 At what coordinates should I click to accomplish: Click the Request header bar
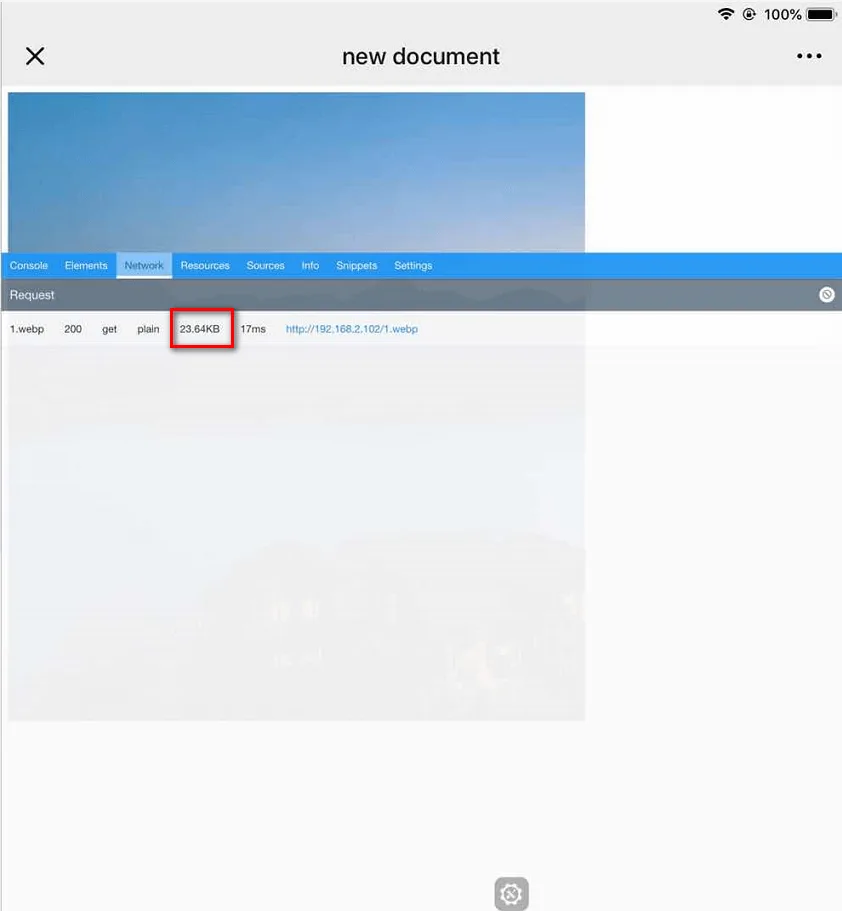[x=421, y=295]
